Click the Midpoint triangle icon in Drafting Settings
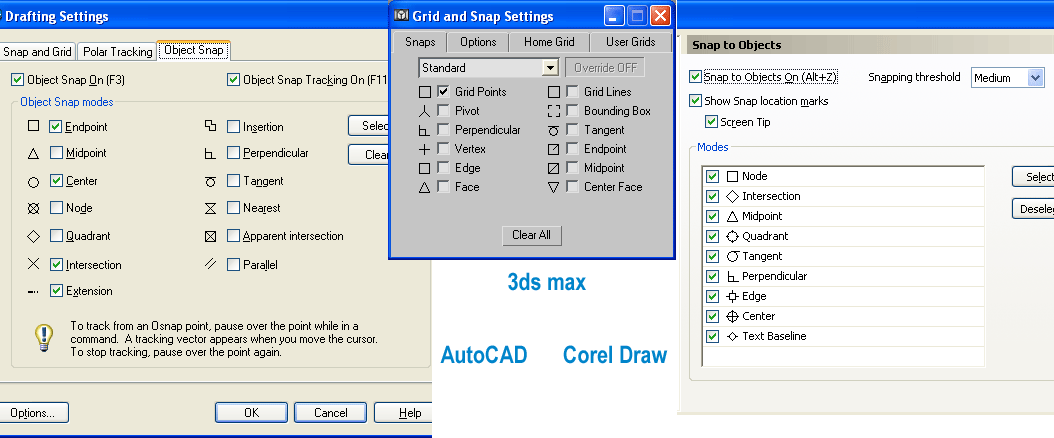Image resolution: width=1054 pixels, height=438 pixels. [34, 154]
